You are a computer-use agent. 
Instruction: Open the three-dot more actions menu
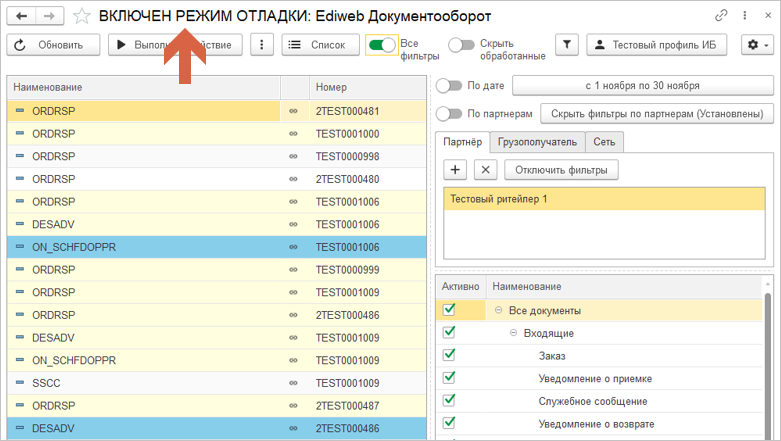262,45
